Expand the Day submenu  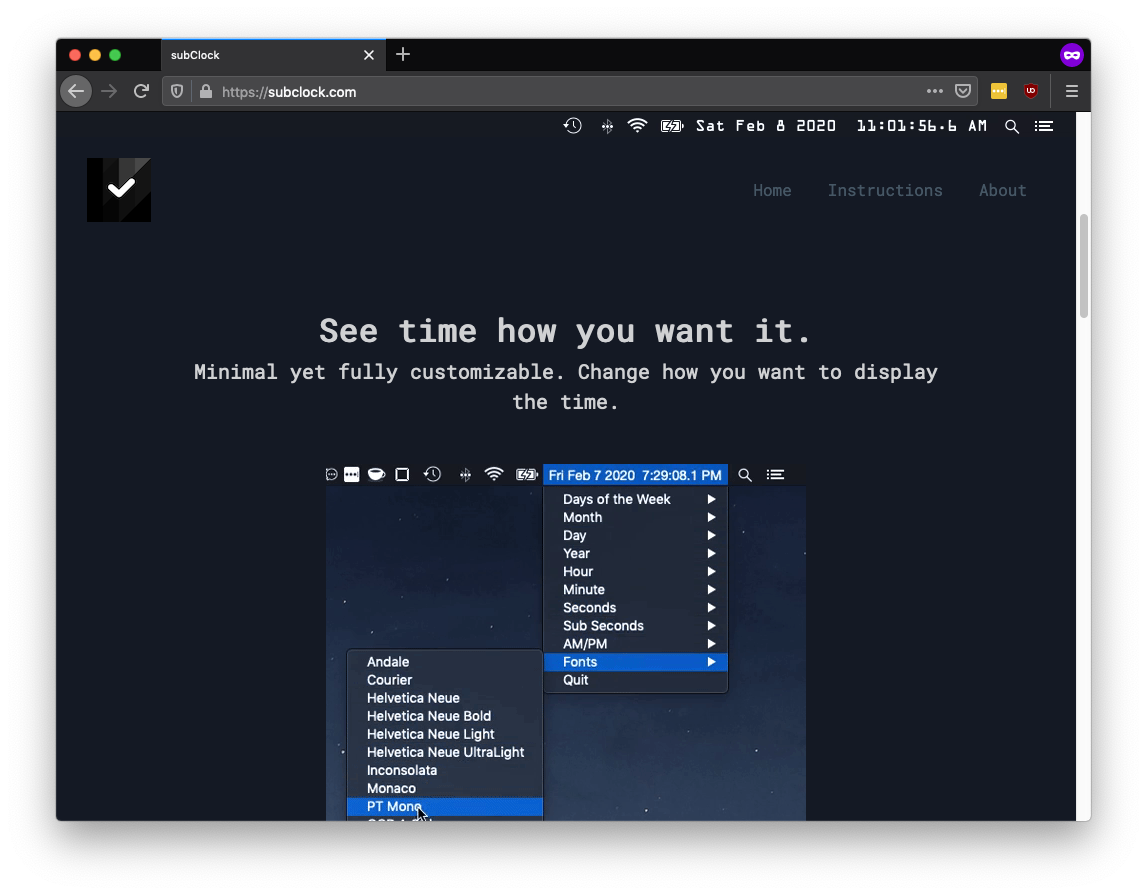pos(636,535)
